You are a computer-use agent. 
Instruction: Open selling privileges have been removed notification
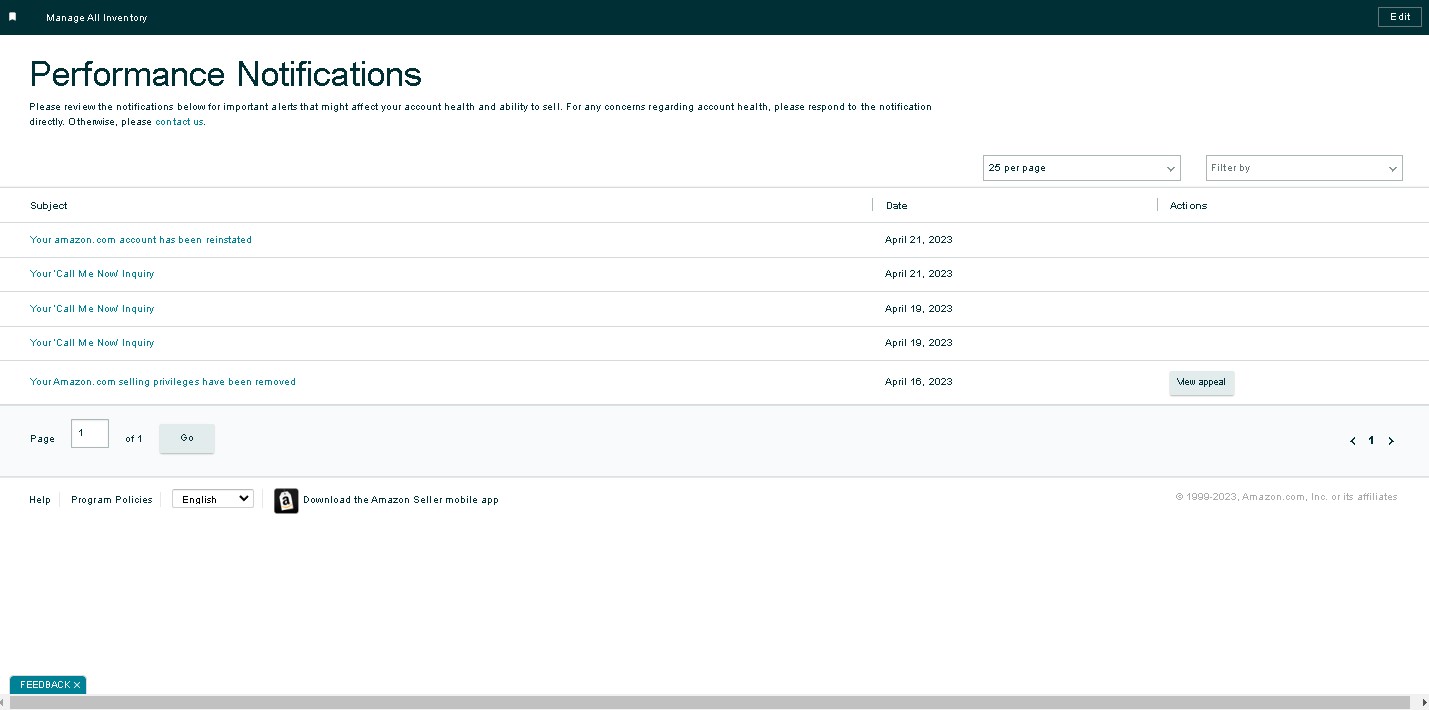point(163,382)
